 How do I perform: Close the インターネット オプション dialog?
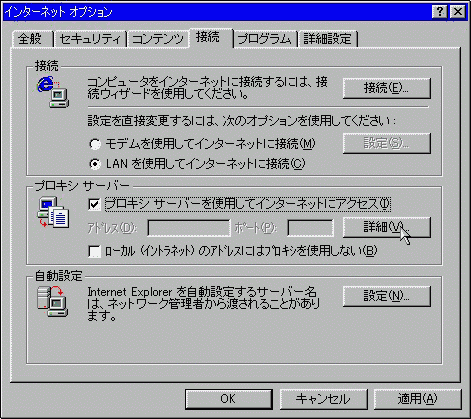point(458,12)
